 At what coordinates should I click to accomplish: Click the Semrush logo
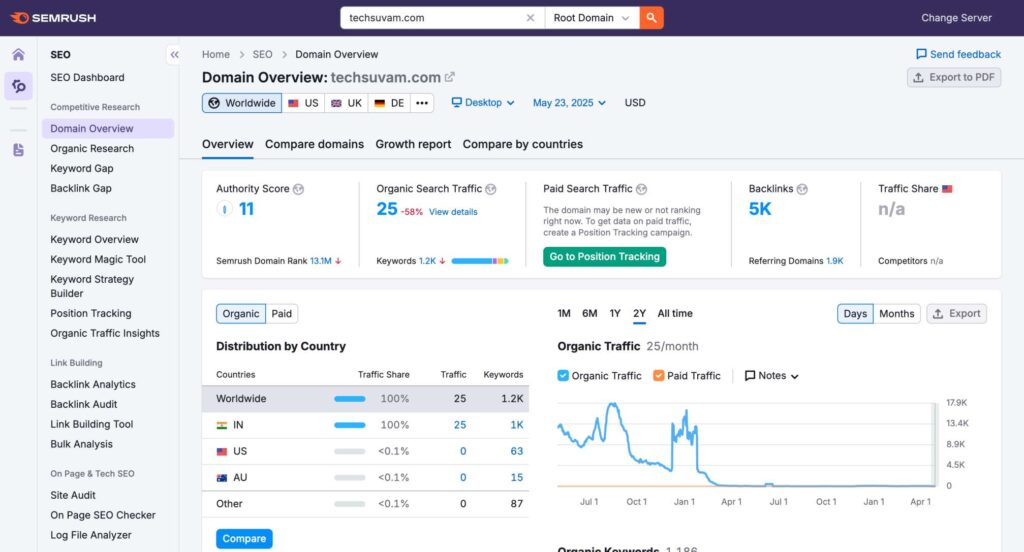[54, 18]
